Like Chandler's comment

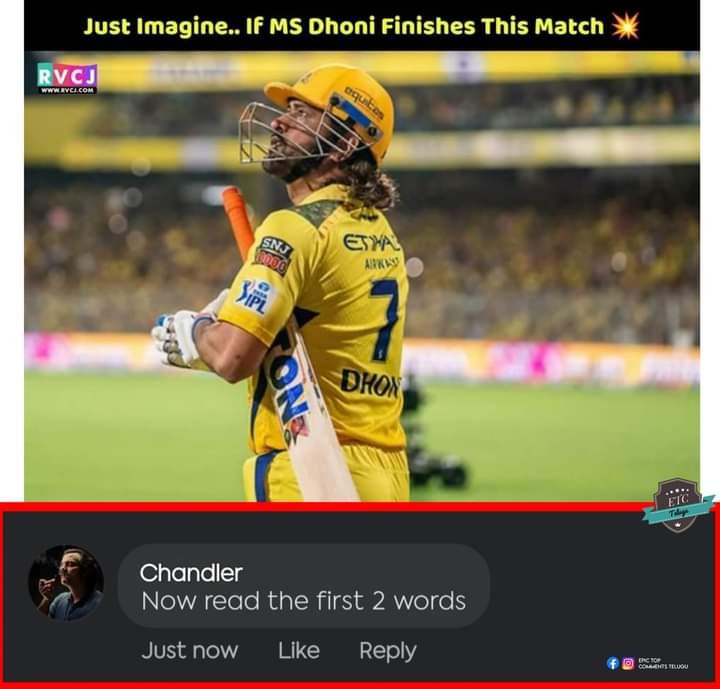298,650
